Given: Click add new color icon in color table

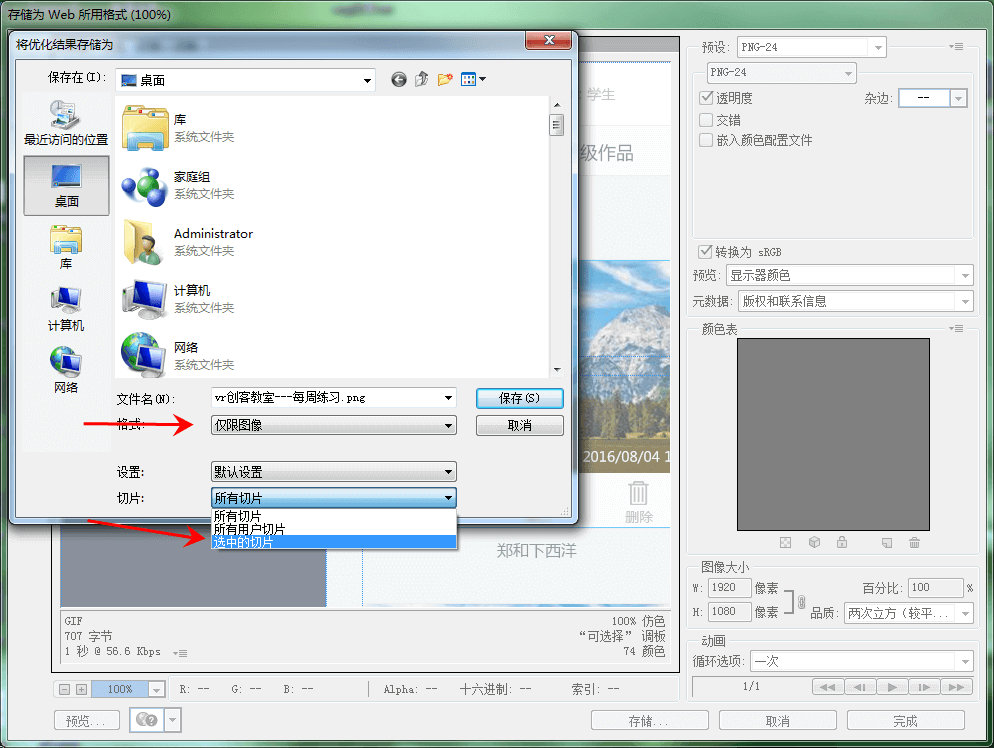Looking at the screenshot, I should click(x=887, y=543).
